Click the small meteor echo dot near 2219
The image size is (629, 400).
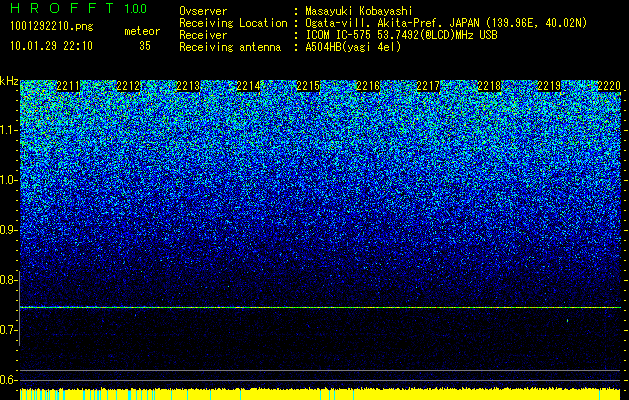pos(568,321)
